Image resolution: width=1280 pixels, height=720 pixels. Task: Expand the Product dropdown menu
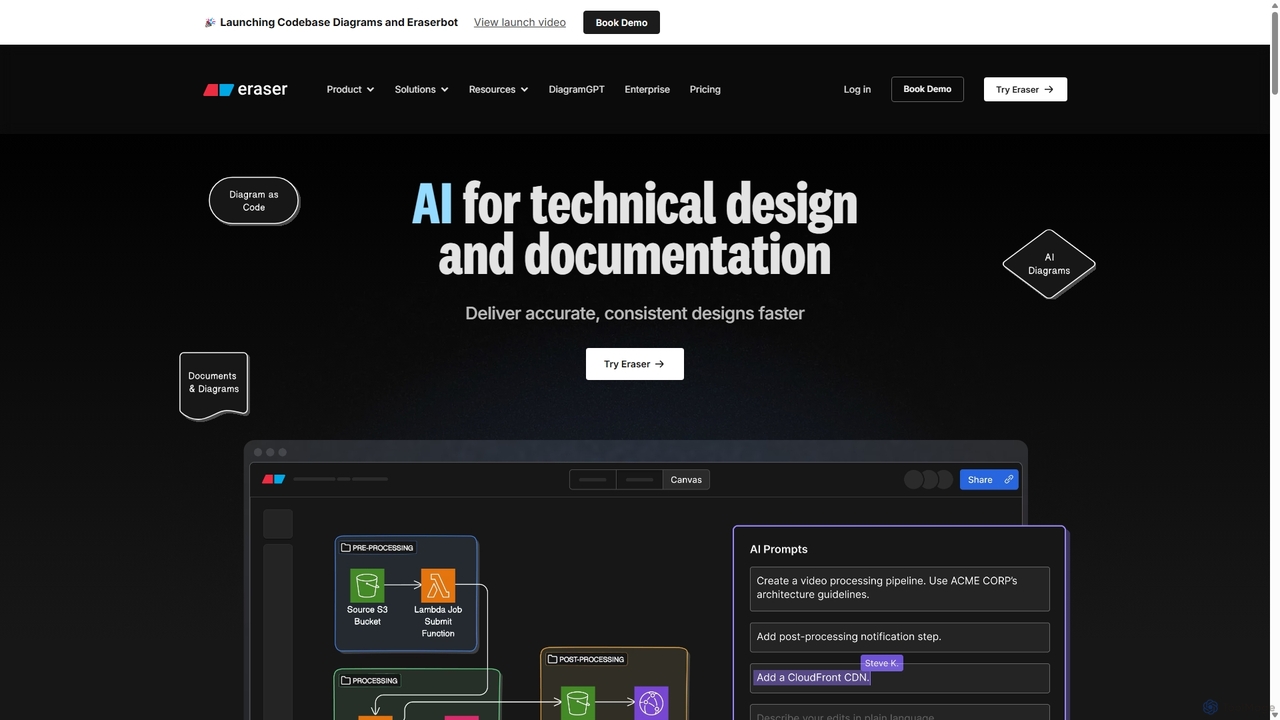(350, 89)
